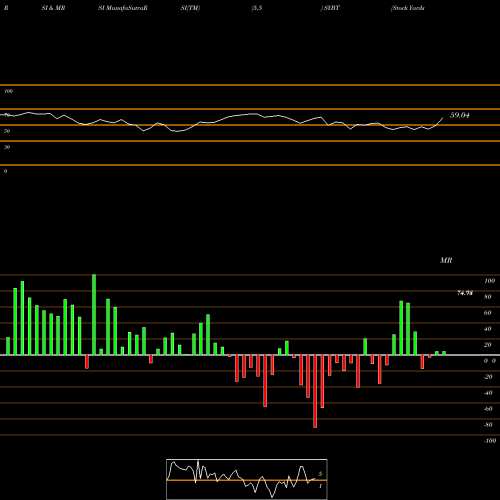The width and height of the screenshot is (500, 500).
Task: Click the RSI value 59.04 label
Action: coord(460,115)
